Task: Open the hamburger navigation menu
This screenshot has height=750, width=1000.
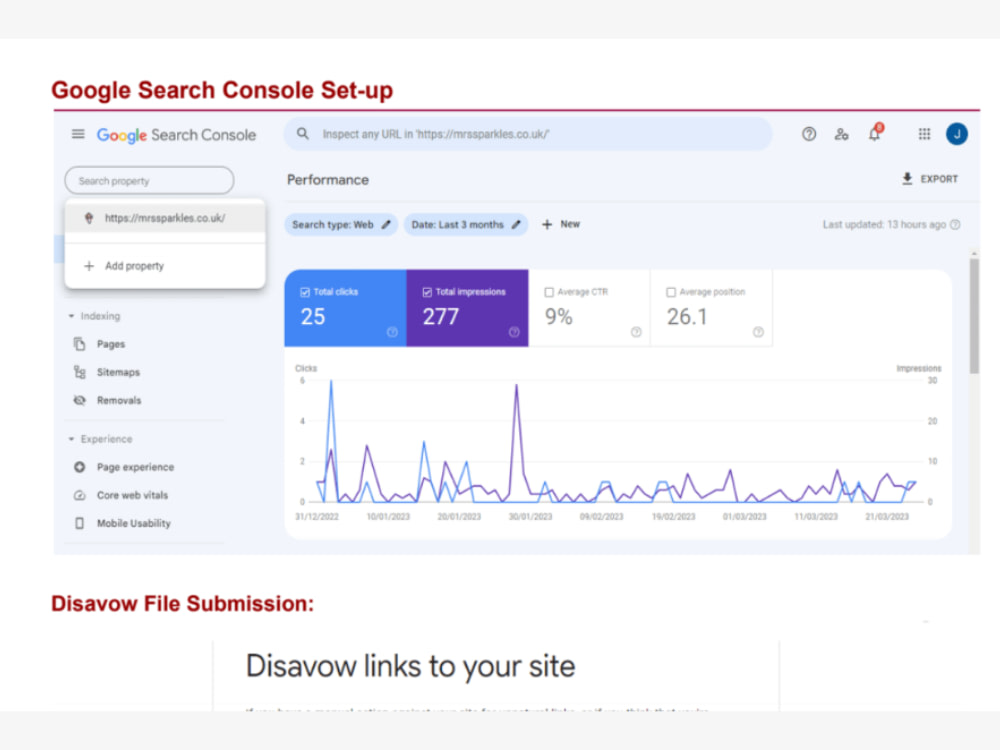Action: pyautogui.click(x=78, y=134)
